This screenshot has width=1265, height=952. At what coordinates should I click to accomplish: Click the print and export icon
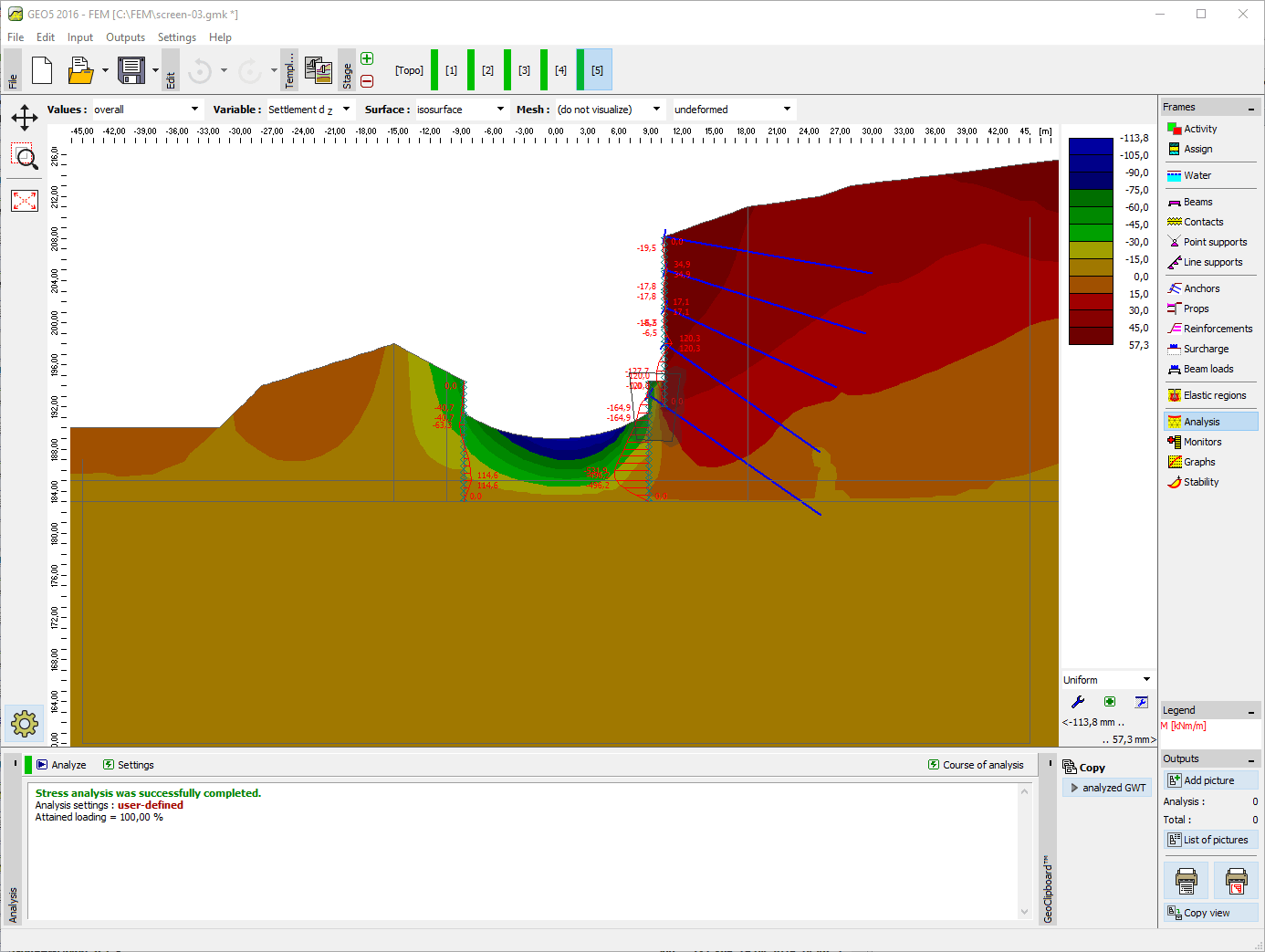1186,880
